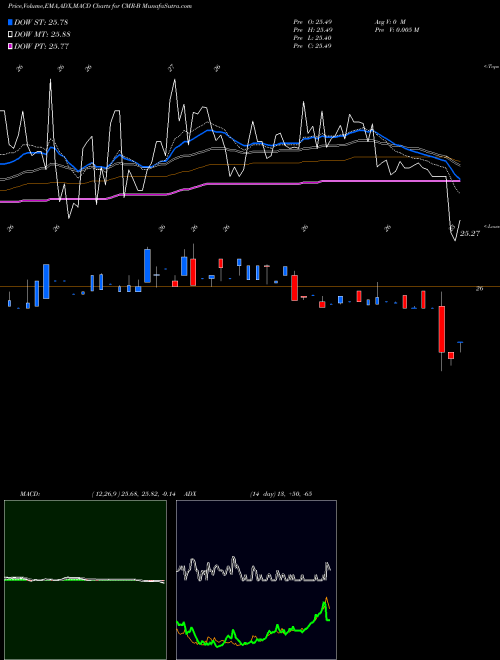Click the large red candlestick near chart end
This screenshot has width=500, height=660.
[441, 329]
